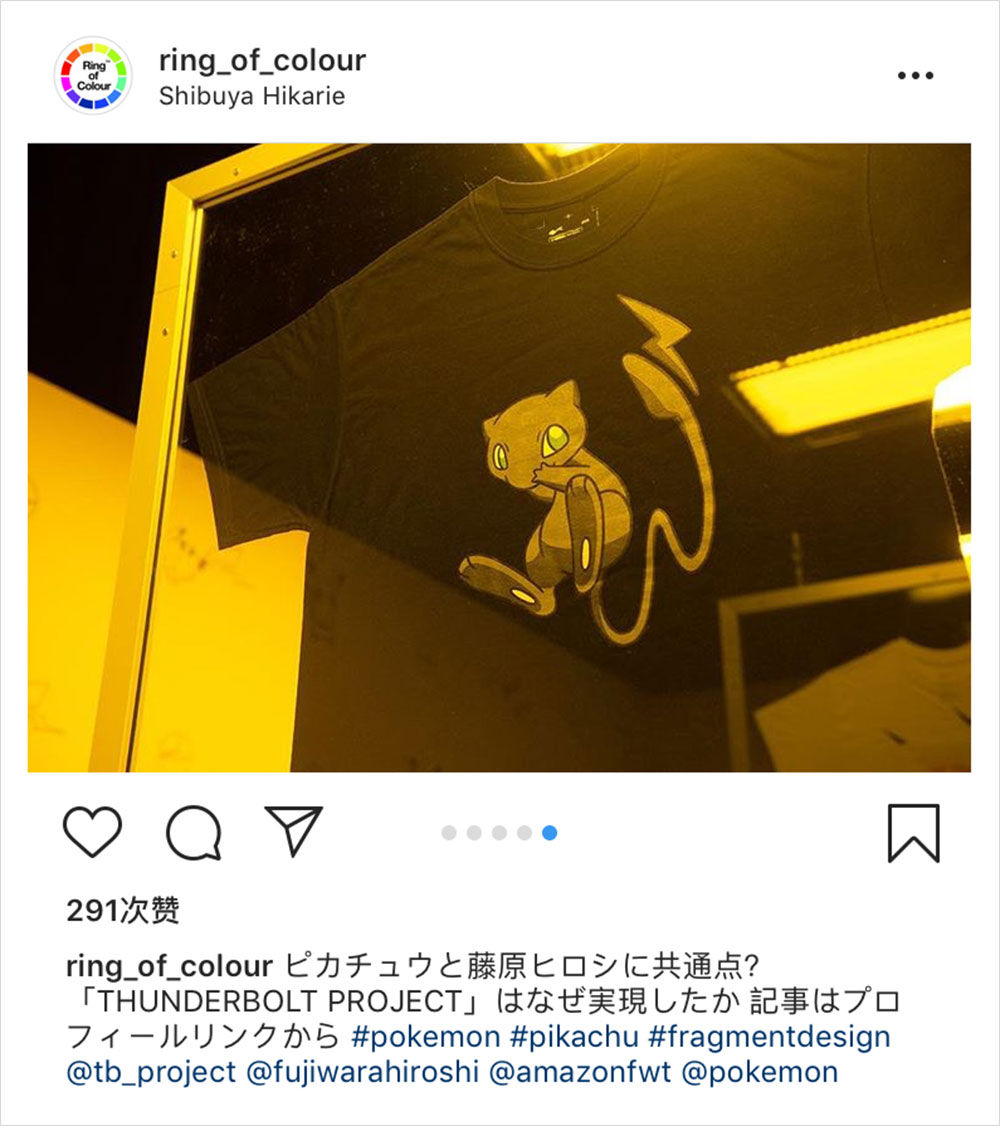
Task: Open the three-dot options menu
Action: pyautogui.click(x=915, y=75)
